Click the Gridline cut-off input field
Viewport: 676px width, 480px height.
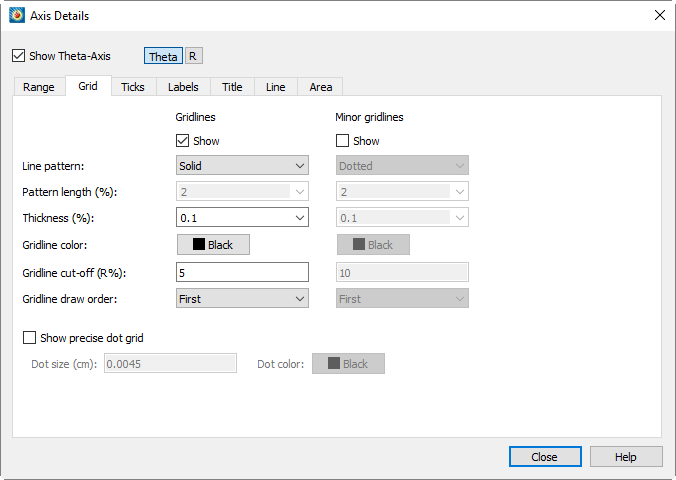point(242,272)
